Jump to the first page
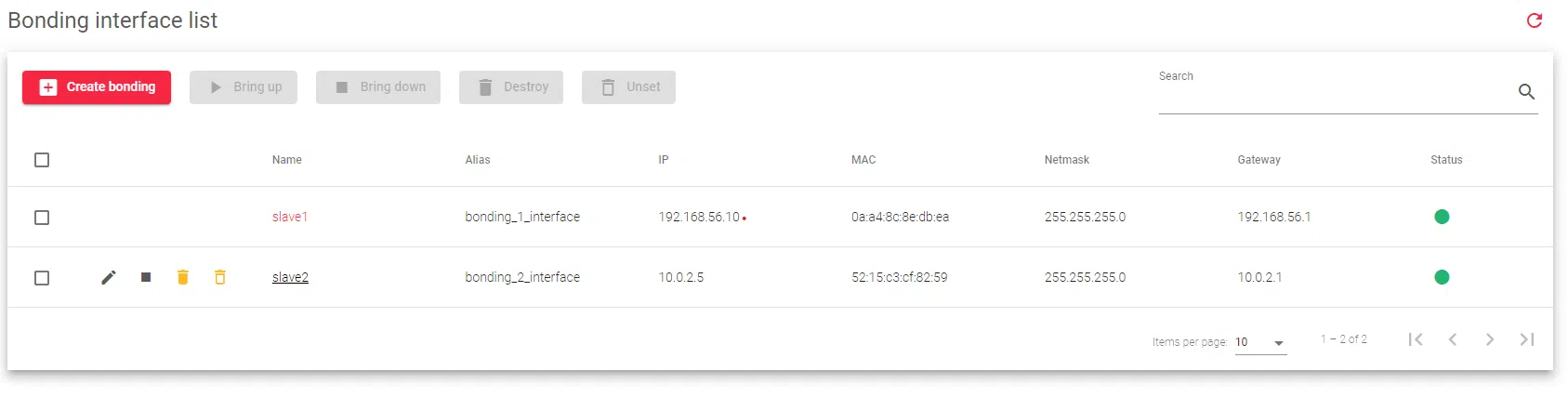This screenshot has height=411, width=1568. tap(1416, 339)
